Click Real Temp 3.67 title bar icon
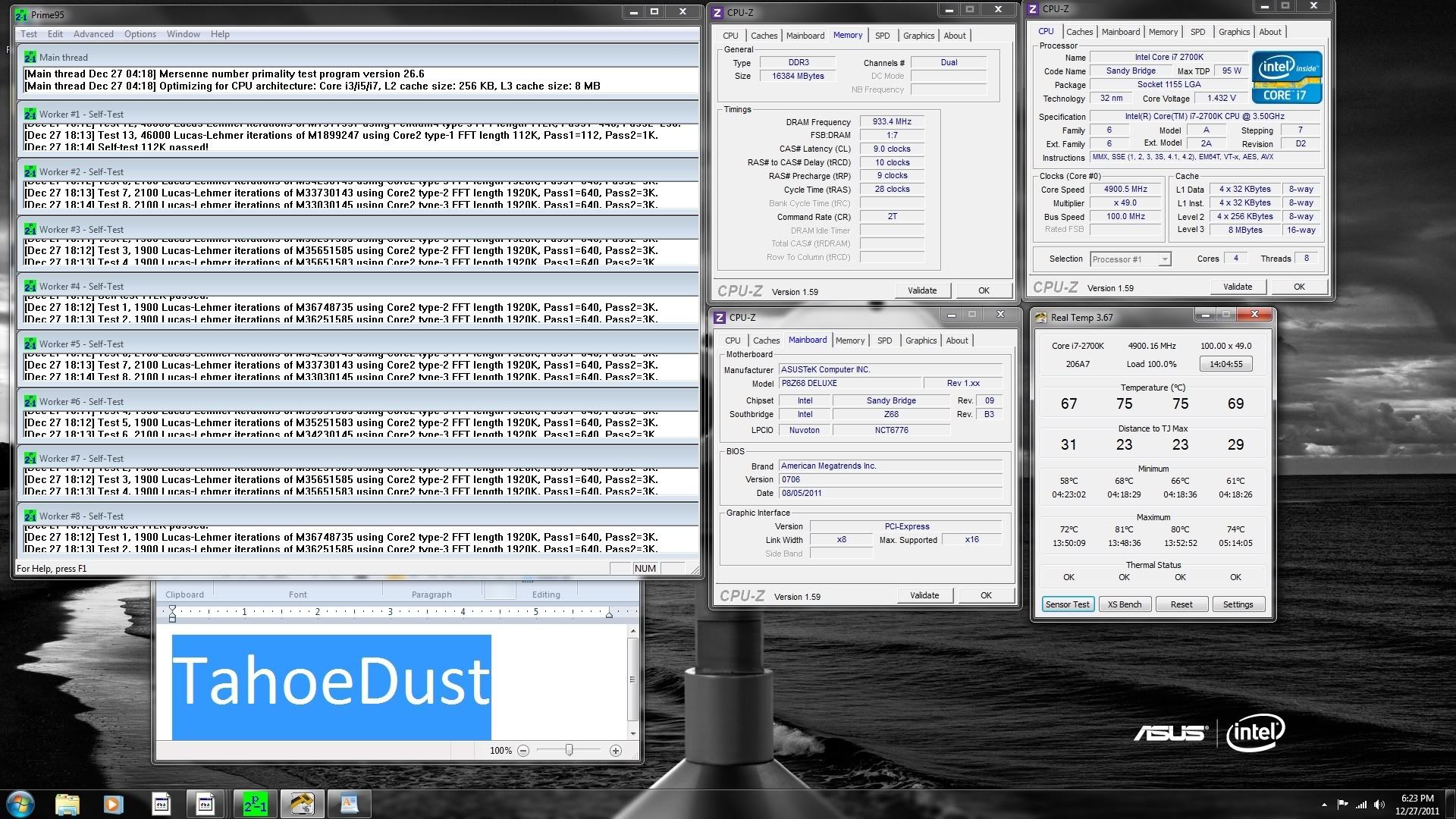 pos(1041,318)
